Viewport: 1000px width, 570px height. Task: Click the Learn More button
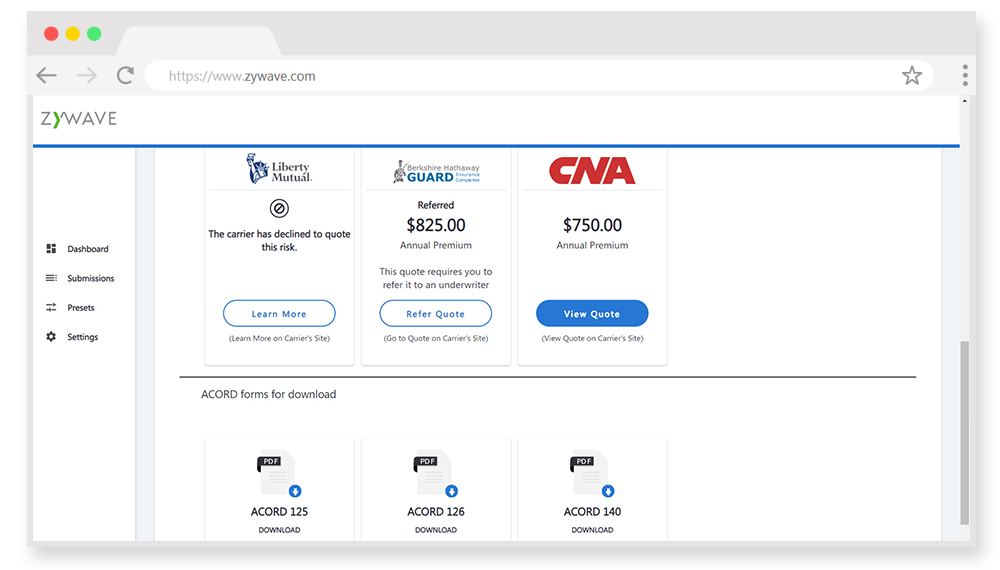coord(279,314)
